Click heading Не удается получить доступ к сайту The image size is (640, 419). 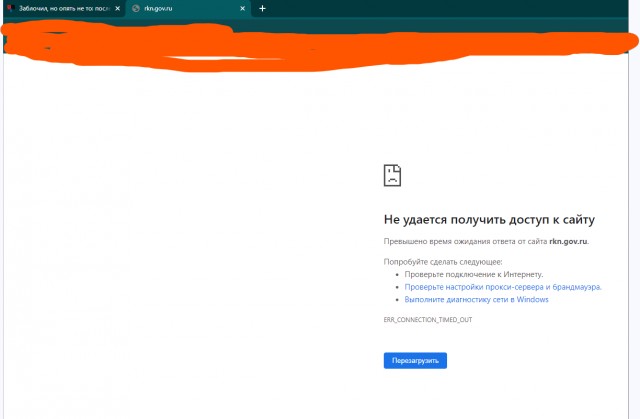489,219
